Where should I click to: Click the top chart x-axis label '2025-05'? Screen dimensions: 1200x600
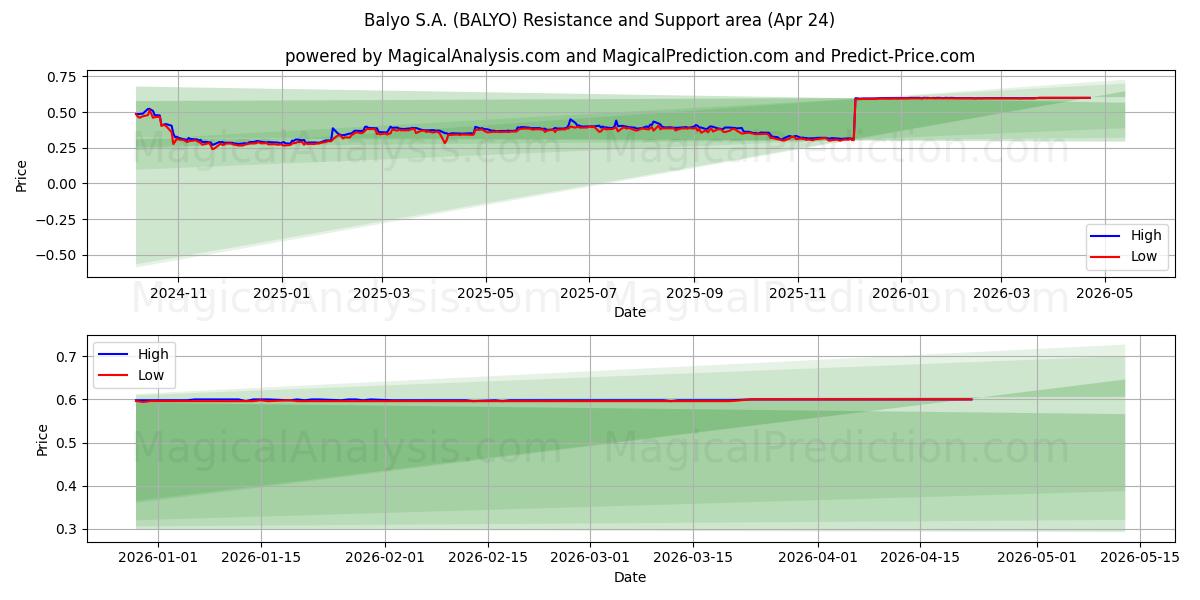tap(485, 293)
